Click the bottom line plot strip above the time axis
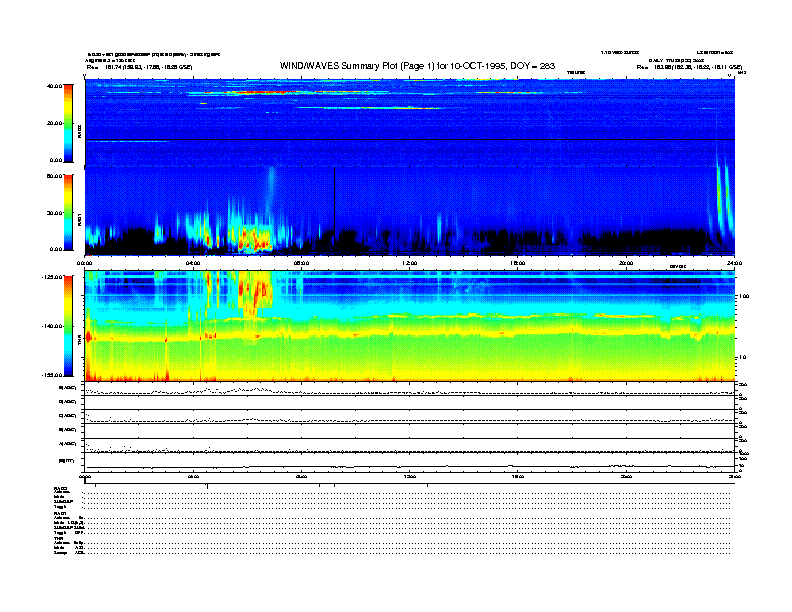The width and height of the screenshot is (792, 612). [410, 462]
